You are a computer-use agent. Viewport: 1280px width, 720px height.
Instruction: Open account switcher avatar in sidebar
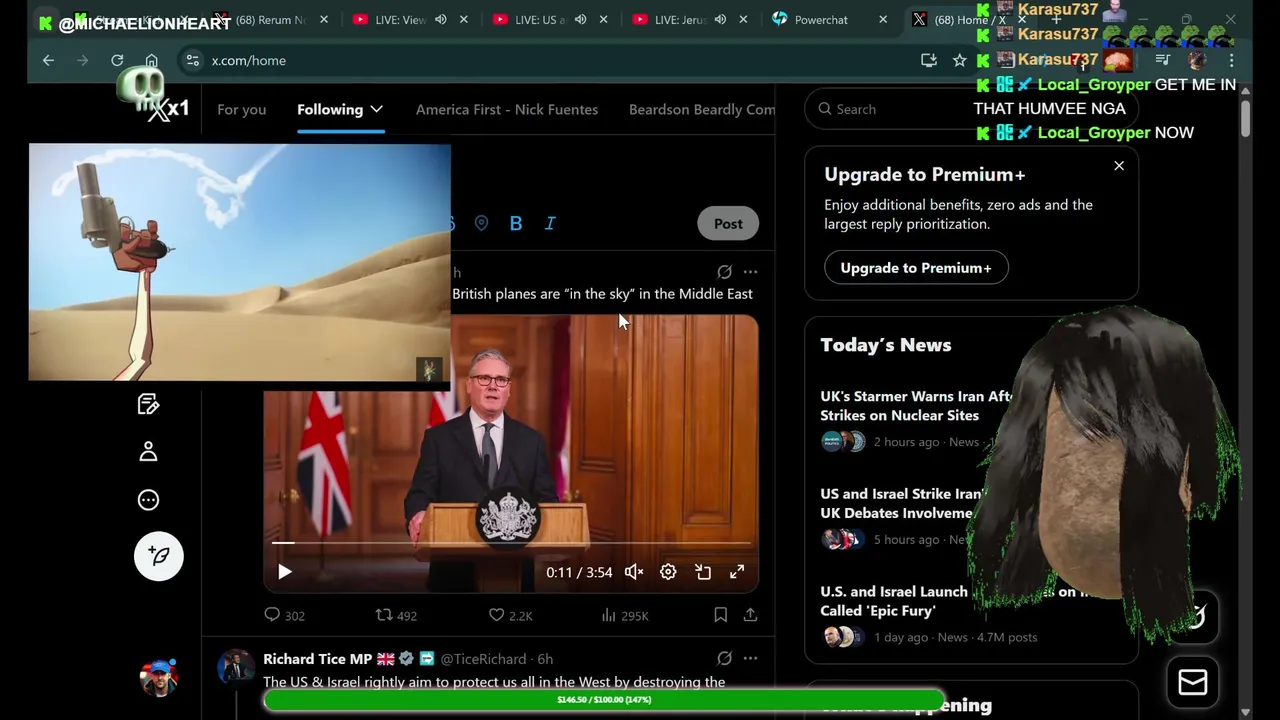pos(159,677)
